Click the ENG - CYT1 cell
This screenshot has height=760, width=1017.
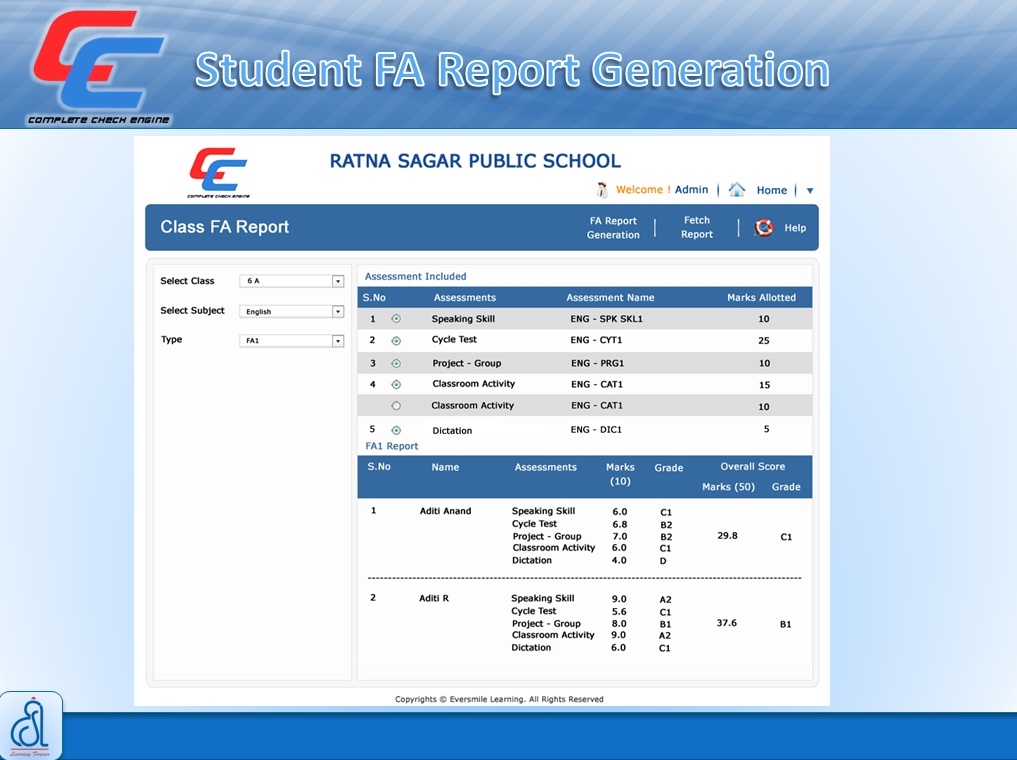[596, 340]
